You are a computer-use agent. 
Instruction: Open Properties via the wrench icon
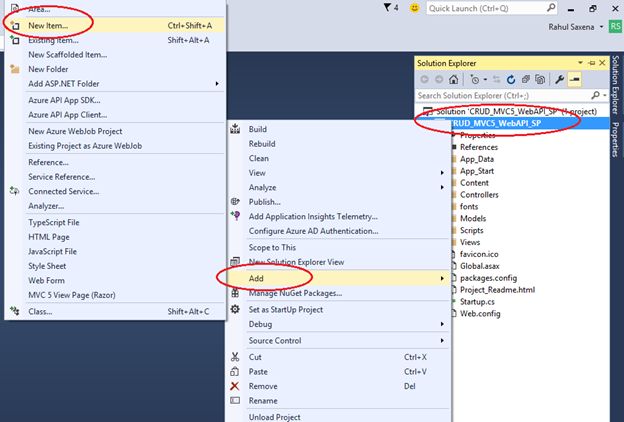point(560,80)
